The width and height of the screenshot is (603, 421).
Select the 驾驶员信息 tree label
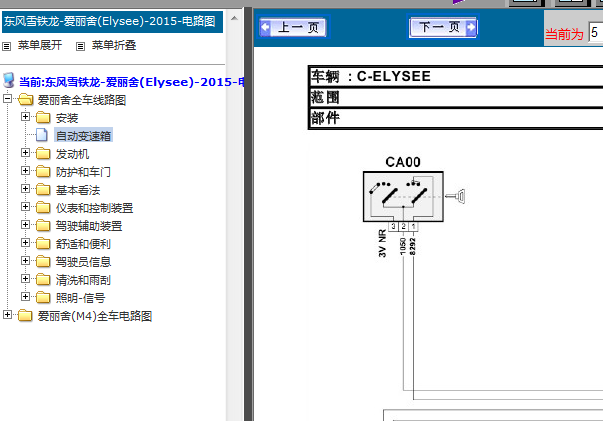coord(83,262)
